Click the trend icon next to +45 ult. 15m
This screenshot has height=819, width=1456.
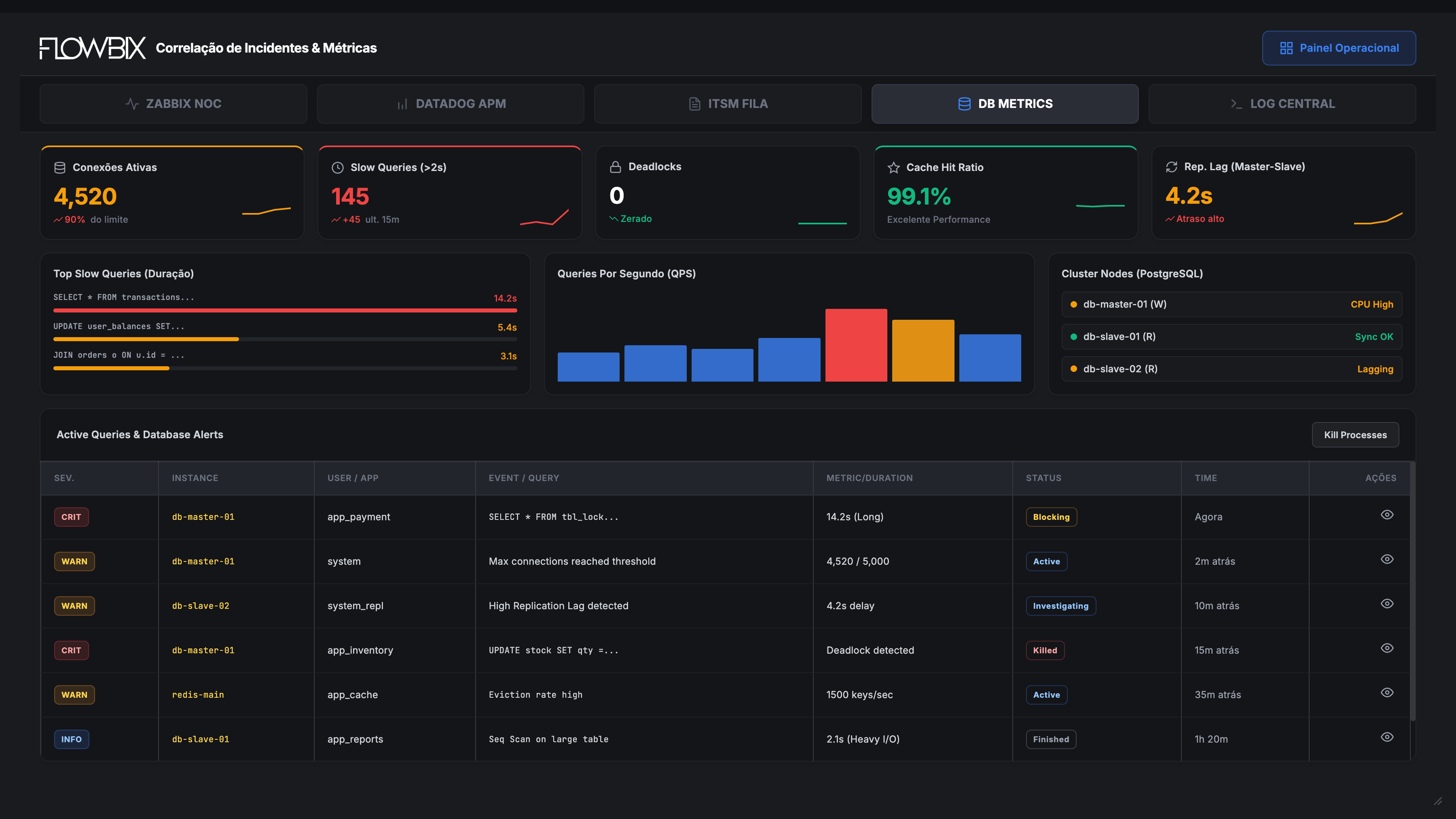click(x=336, y=220)
